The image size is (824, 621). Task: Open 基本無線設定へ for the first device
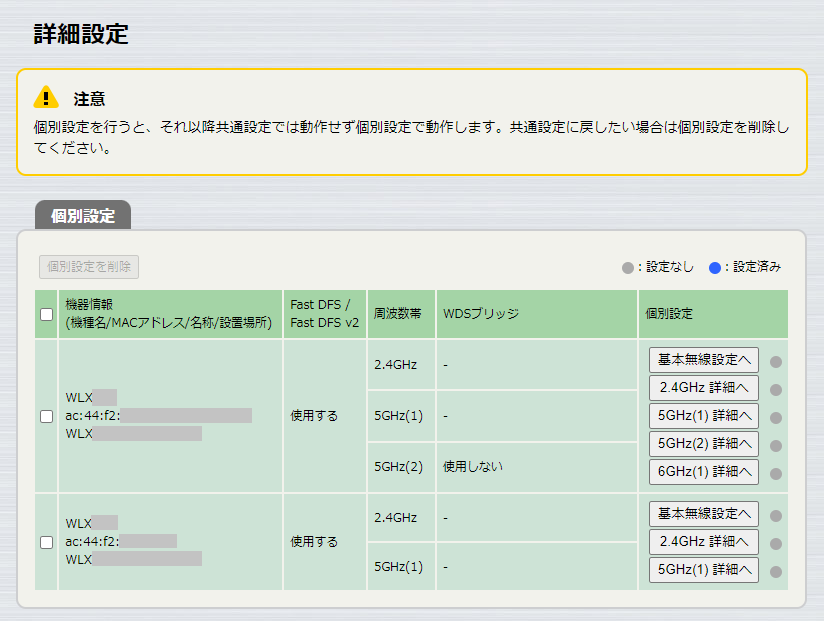[x=705, y=359]
